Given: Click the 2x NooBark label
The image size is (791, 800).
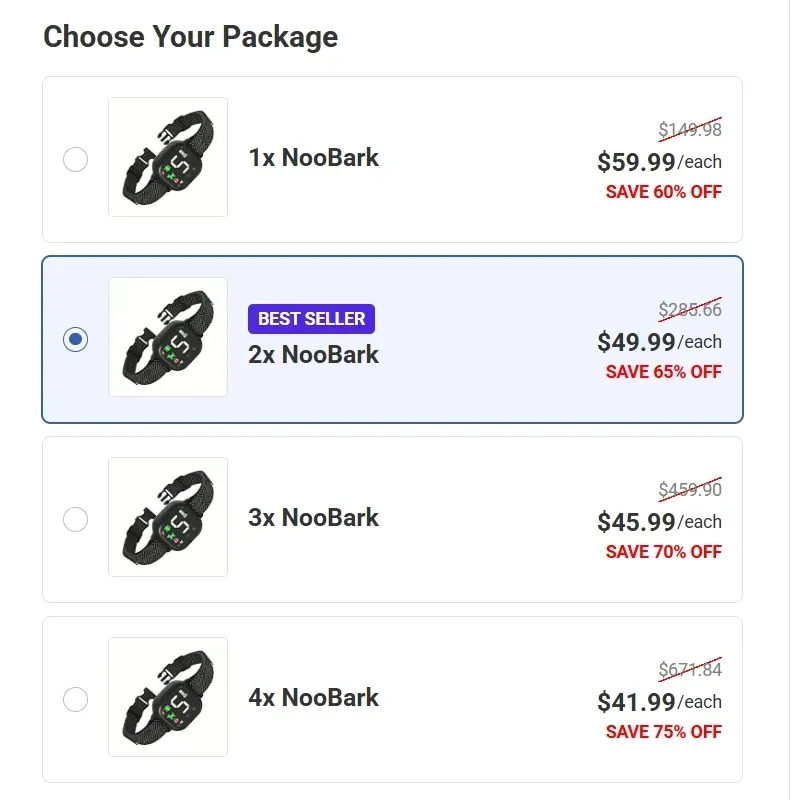Looking at the screenshot, I should [314, 354].
